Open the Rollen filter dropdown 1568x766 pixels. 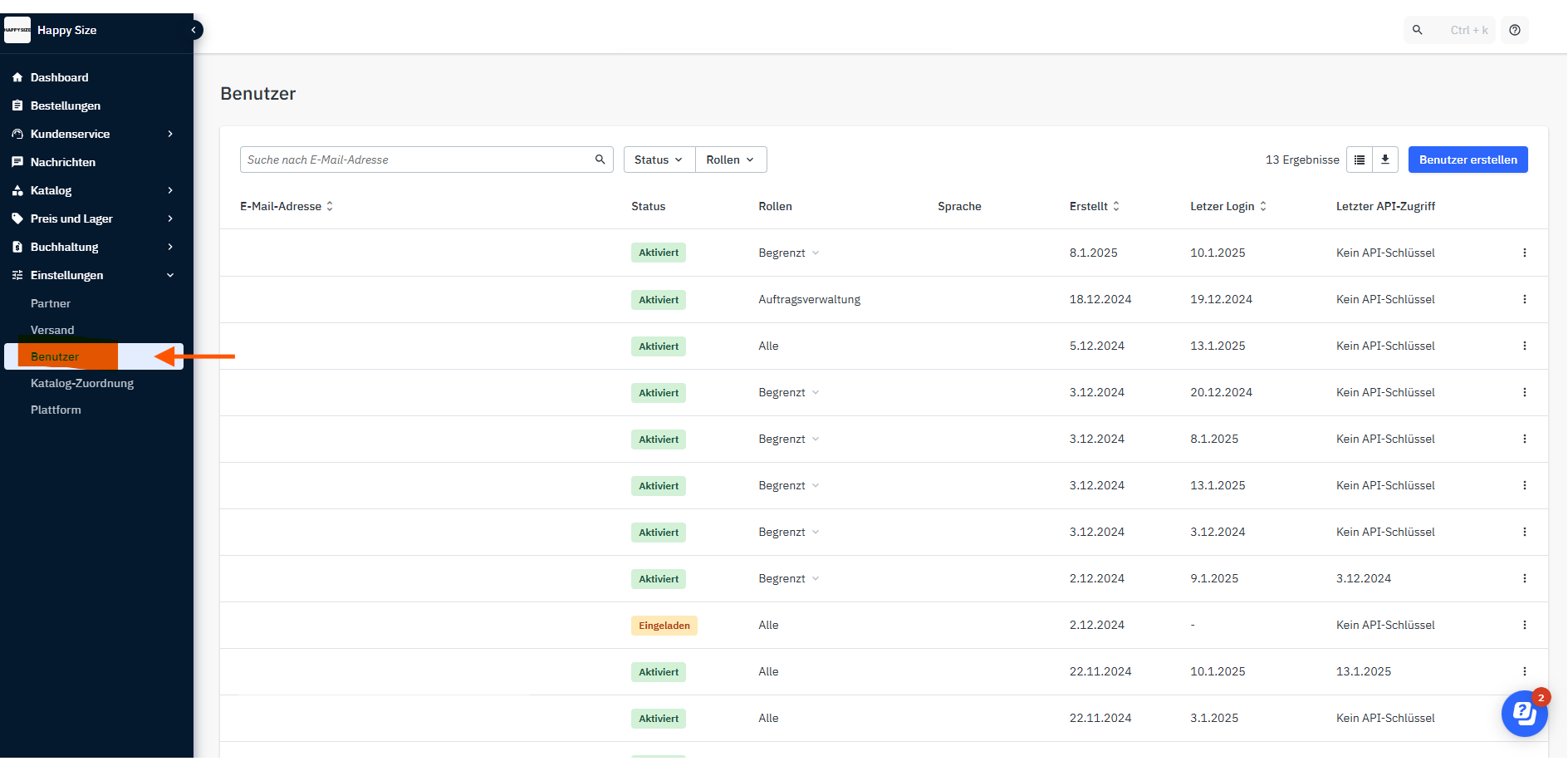[x=730, y=160]
